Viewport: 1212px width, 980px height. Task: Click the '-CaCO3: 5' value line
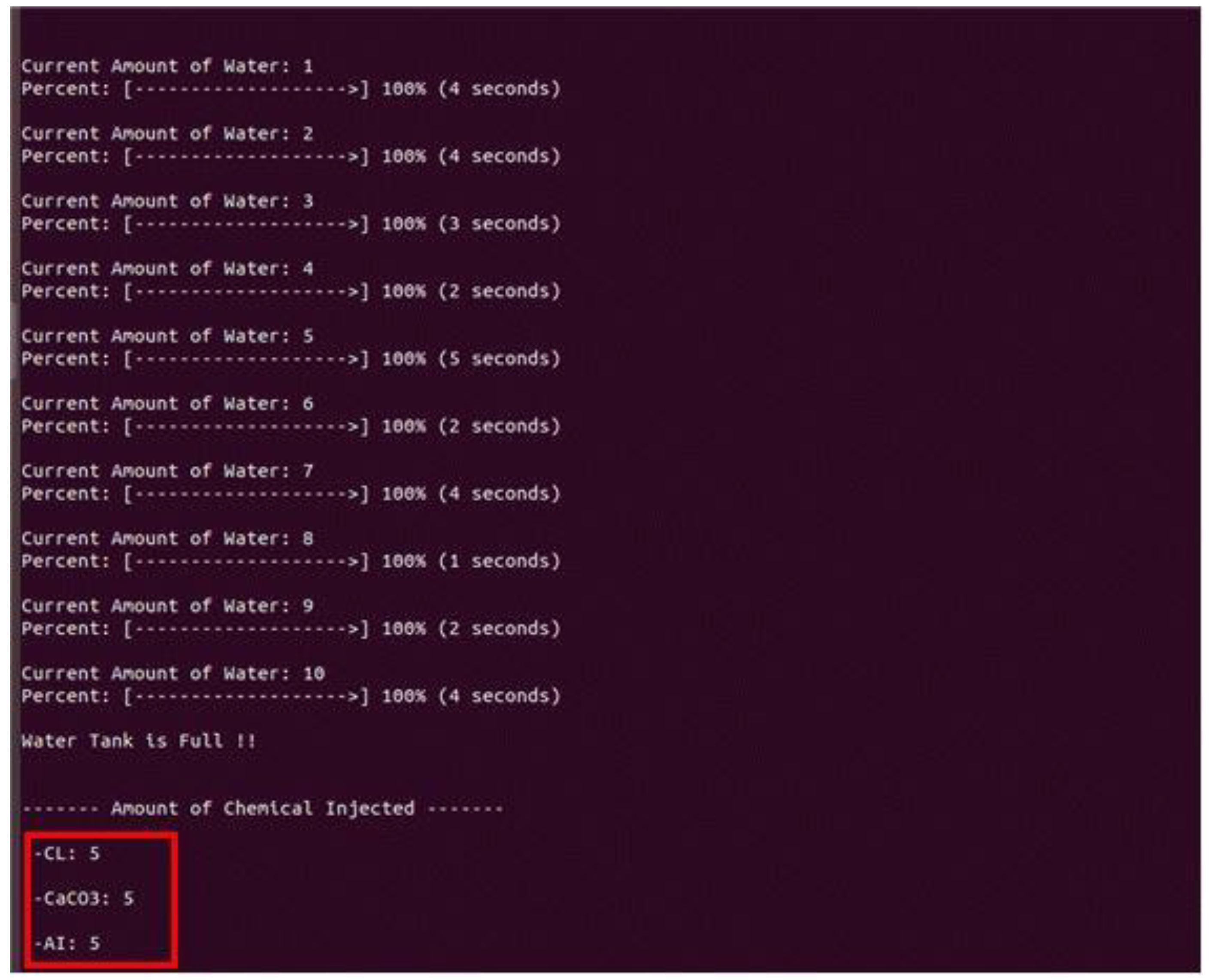[x=84, y=899]
